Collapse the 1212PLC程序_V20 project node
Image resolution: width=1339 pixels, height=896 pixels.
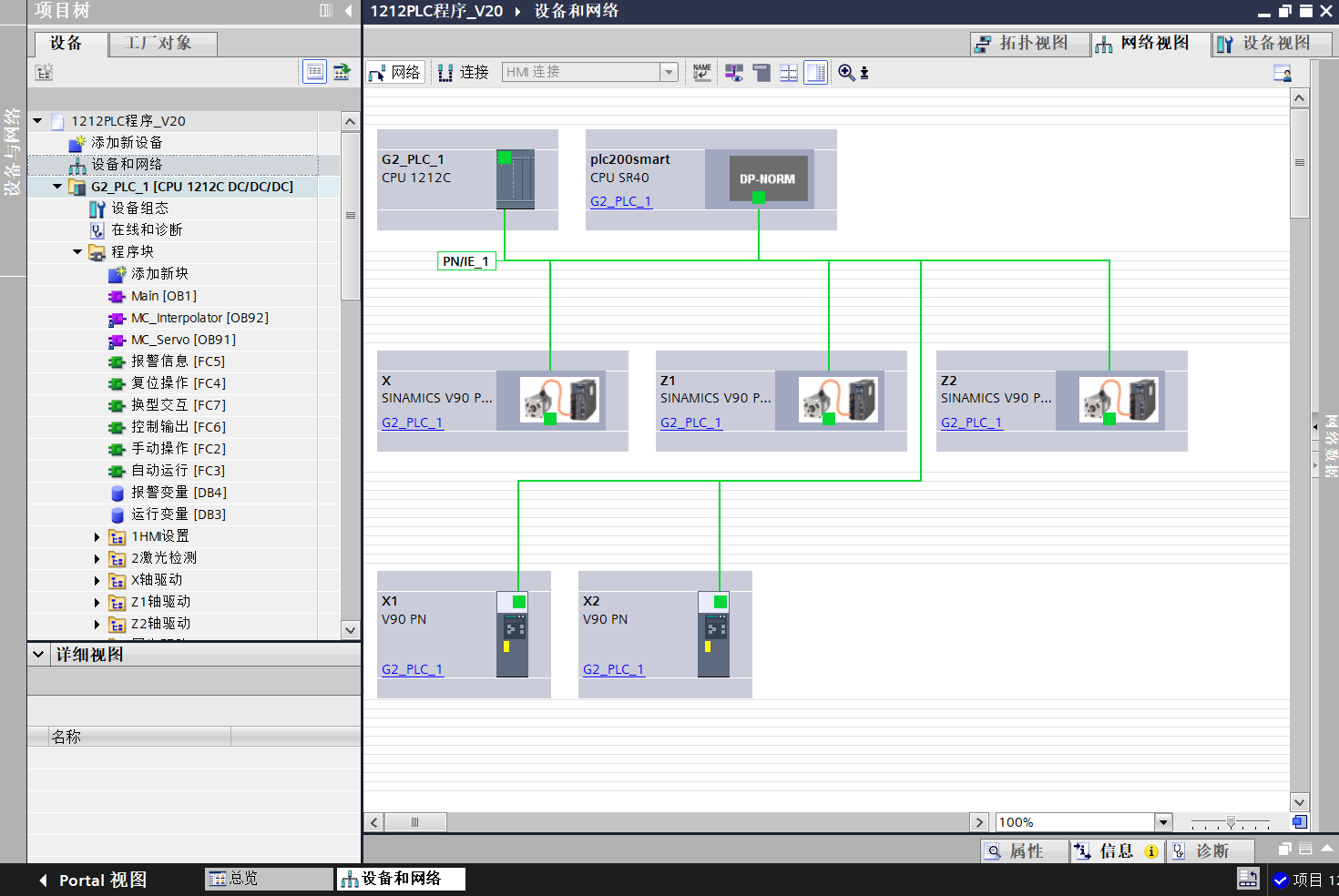pyautogui.click(x=37, y=120)
